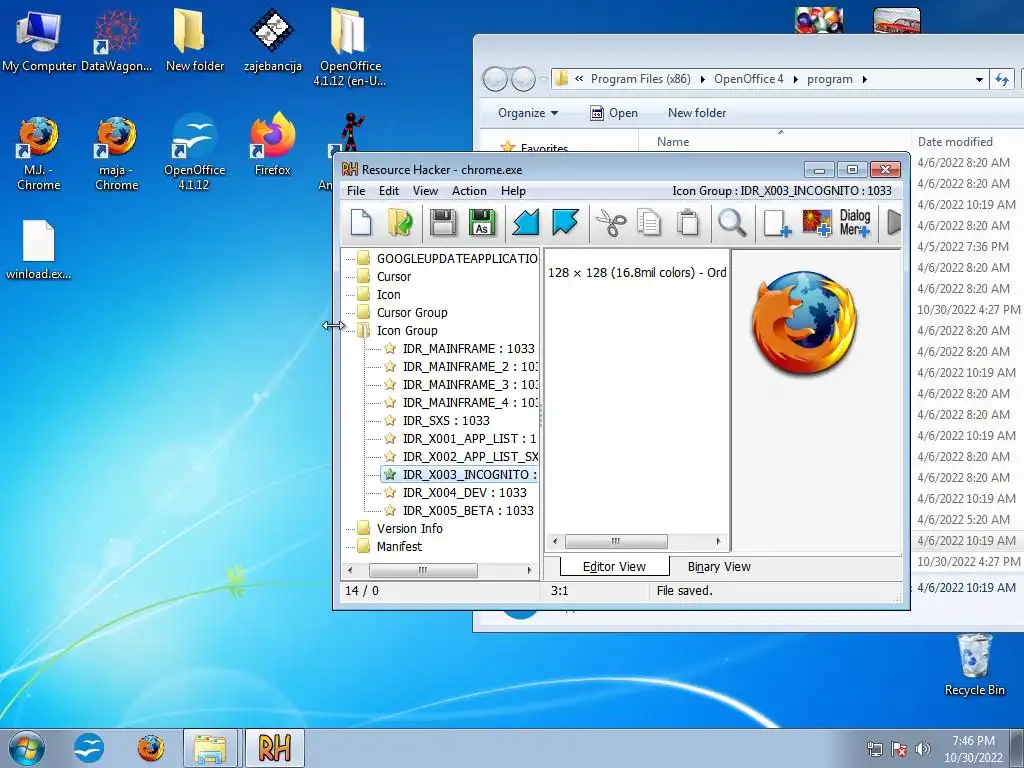This screenshot has width=1024, height=768.
Task: Open the Recycle Bin icon
Action: click(974, 665)
